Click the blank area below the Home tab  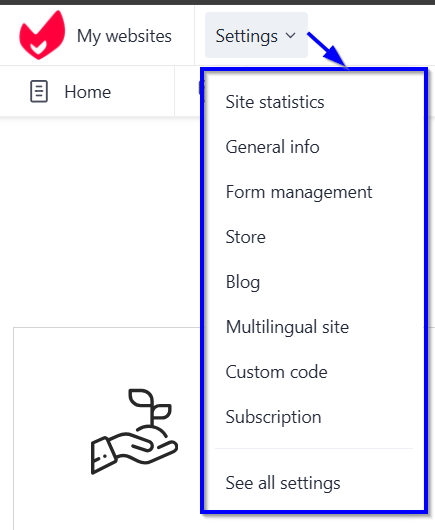pyautogui.click(x=100, y=220)
